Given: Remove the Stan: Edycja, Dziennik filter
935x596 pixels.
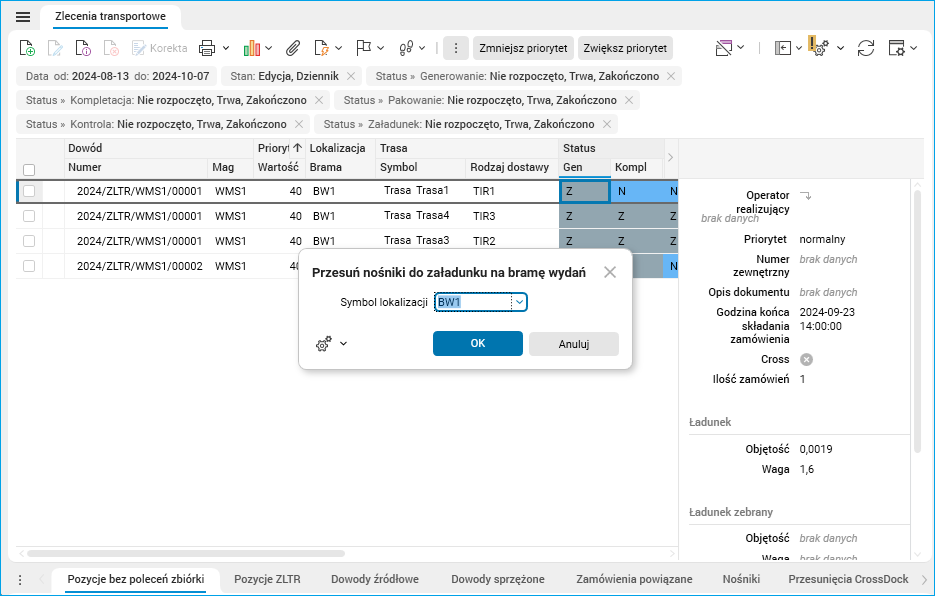Looking at the screenshot, I should [x=351, y=76].
